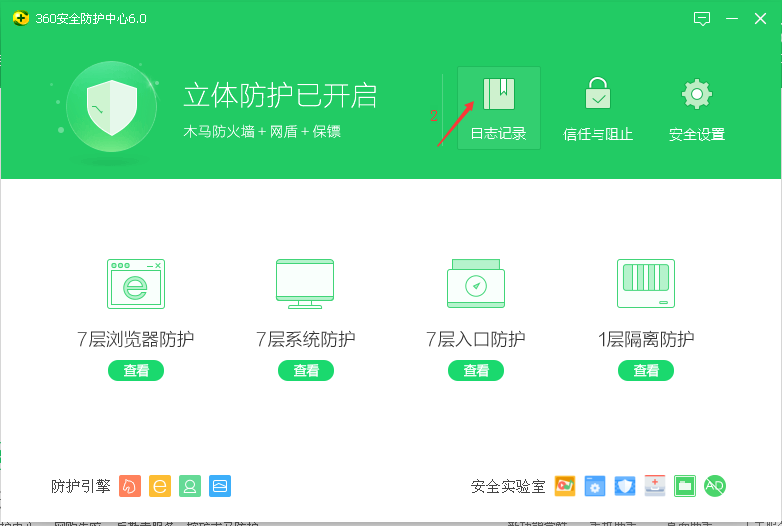Toggle the green person protection engine

point(189,486)
